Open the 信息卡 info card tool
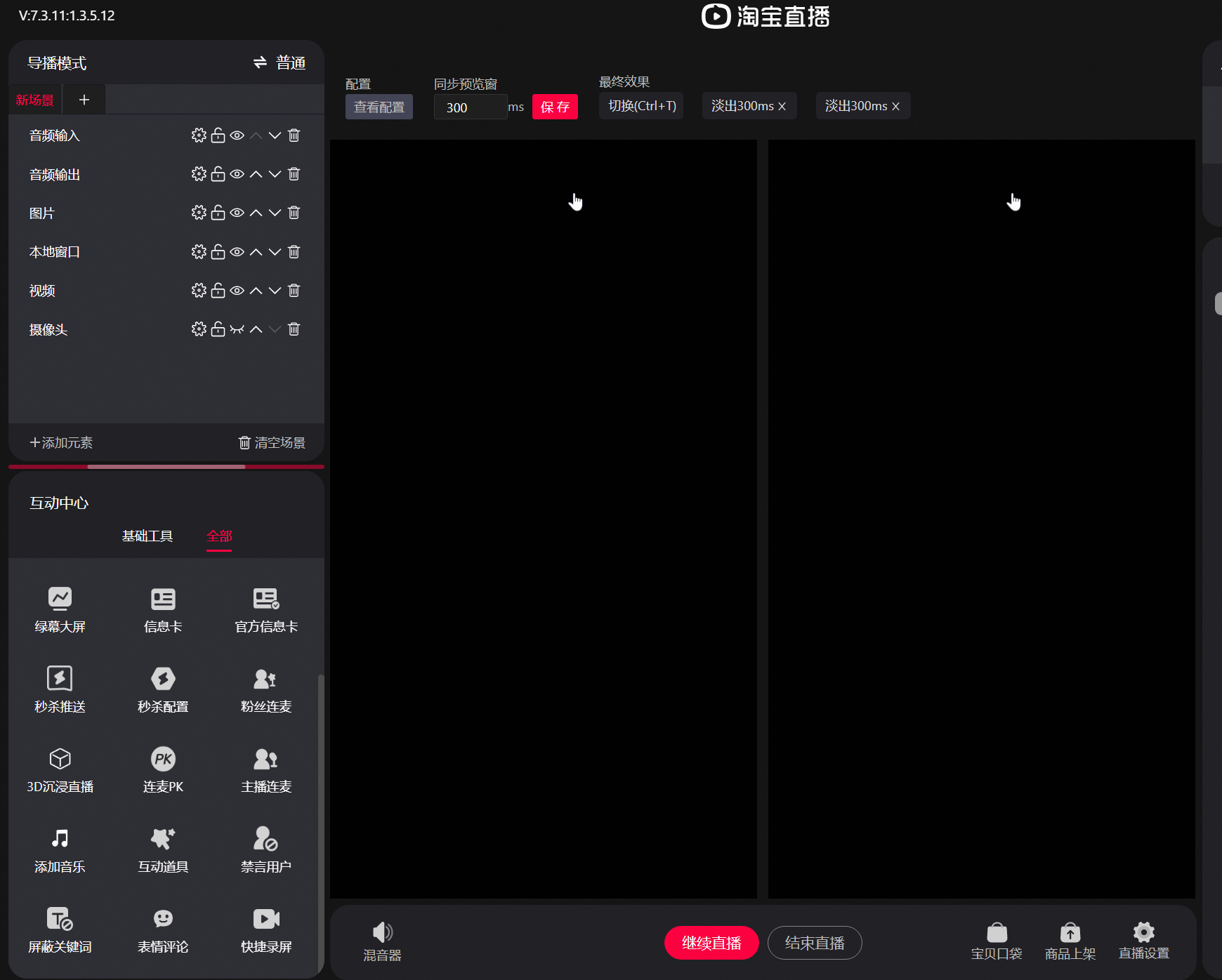The width and height of the screenshot is (1222, 980). (163, 609)
